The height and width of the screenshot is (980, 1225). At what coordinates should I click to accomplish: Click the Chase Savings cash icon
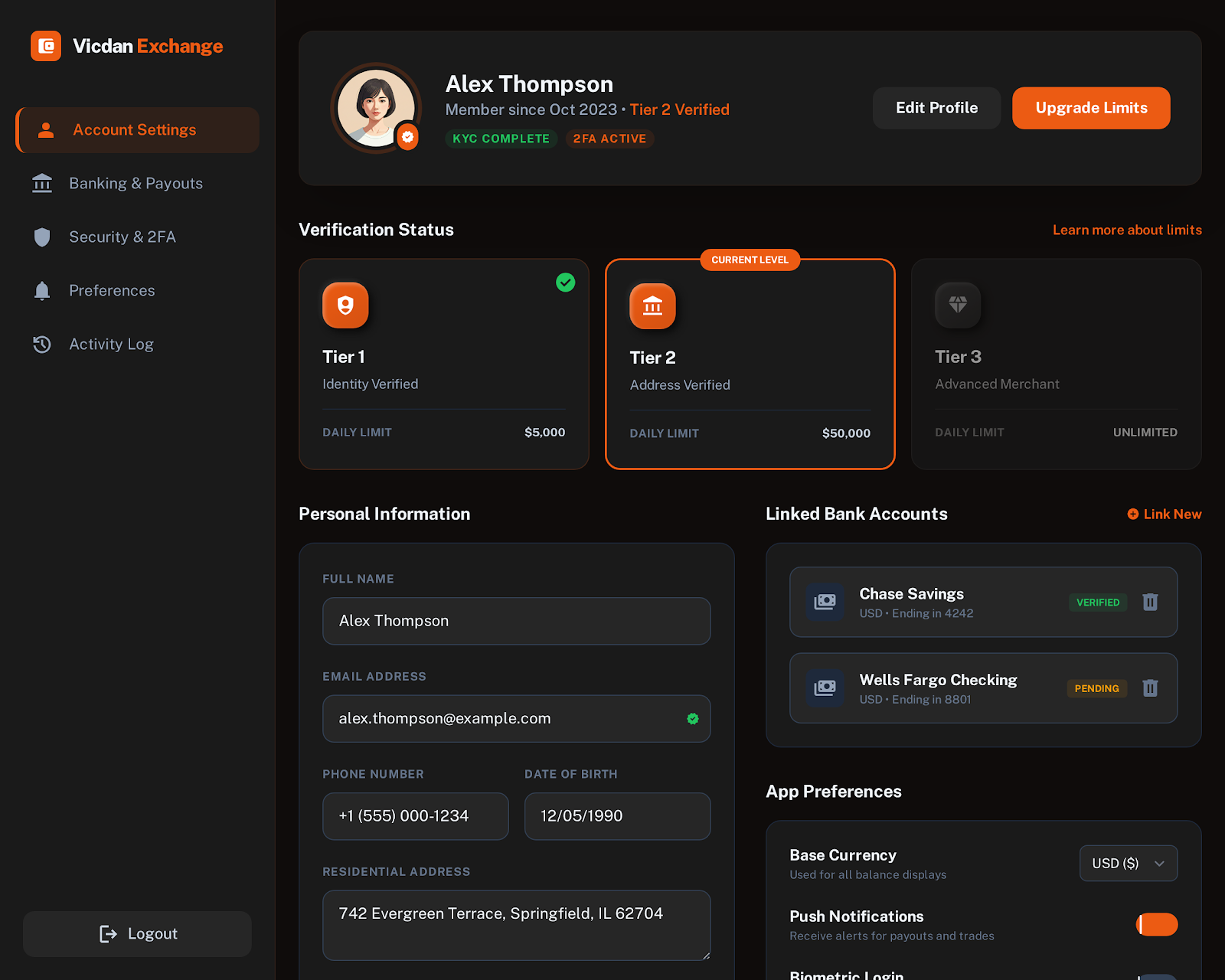[825, 602]
